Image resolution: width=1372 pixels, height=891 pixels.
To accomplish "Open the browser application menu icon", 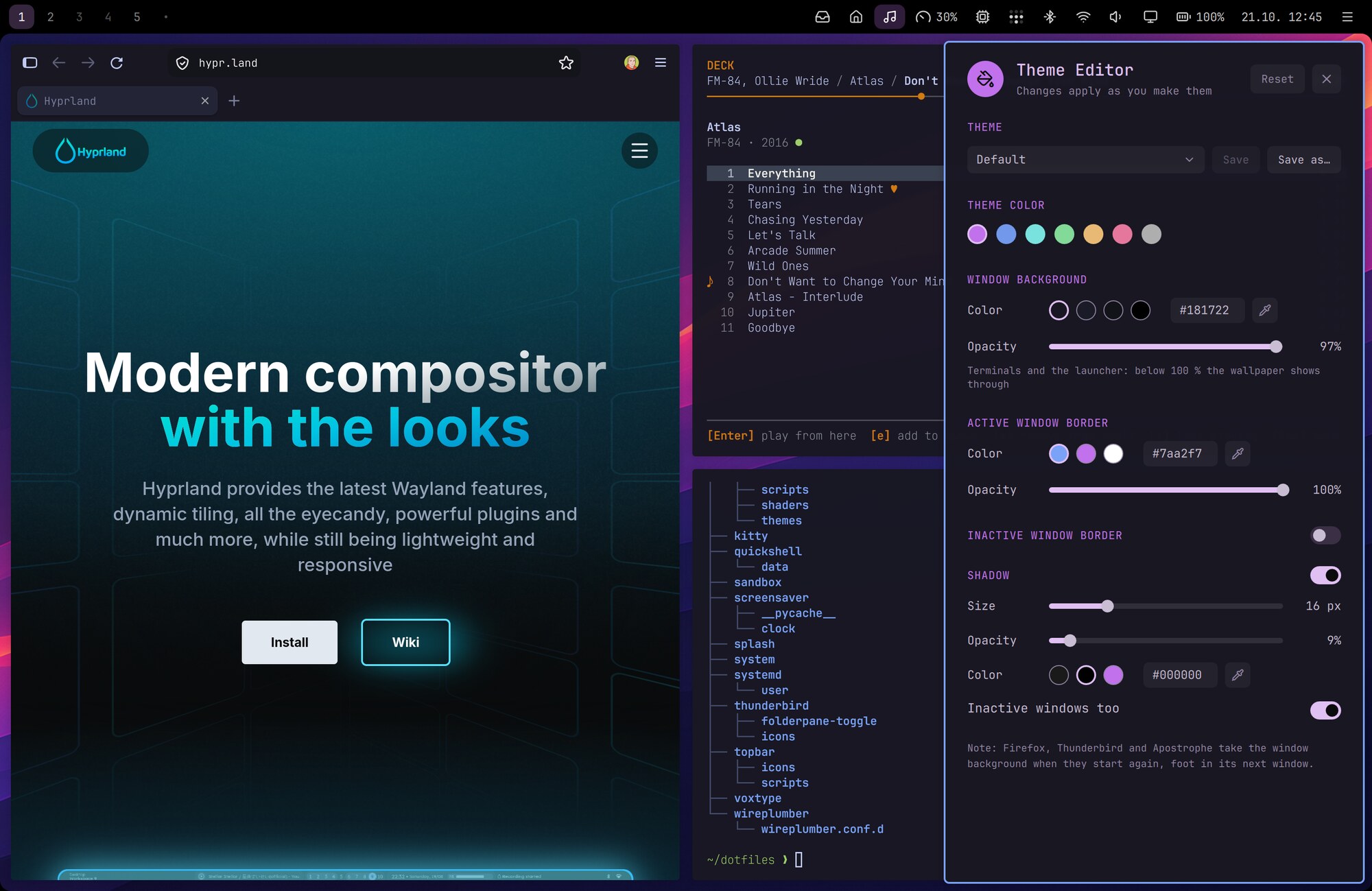I will [661, 62].
